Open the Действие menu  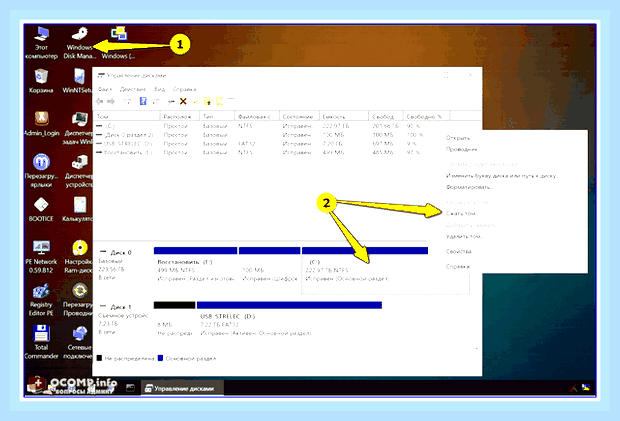[x=133, y=89]
